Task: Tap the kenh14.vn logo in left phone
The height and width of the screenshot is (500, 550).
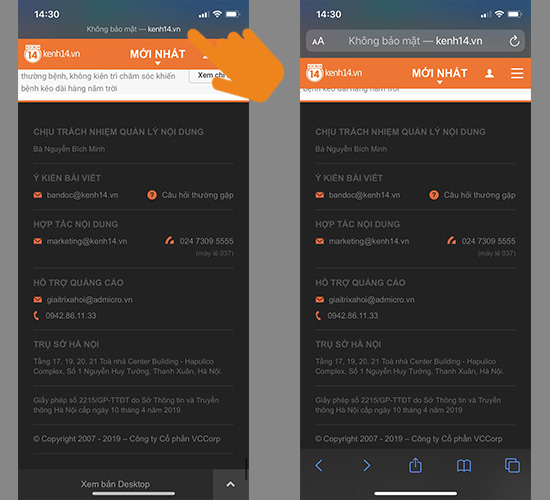Action: tap(52, 54)
